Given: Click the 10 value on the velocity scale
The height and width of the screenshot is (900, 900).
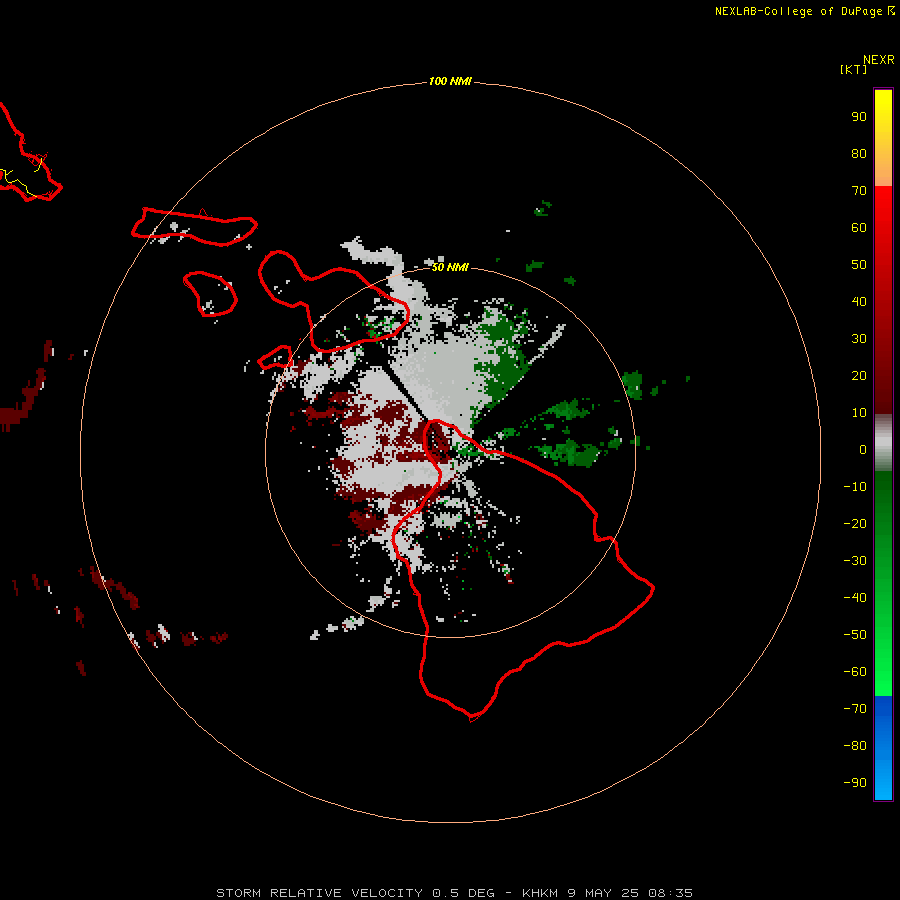Looking at the screenshot, I should (x=859, y=413).
